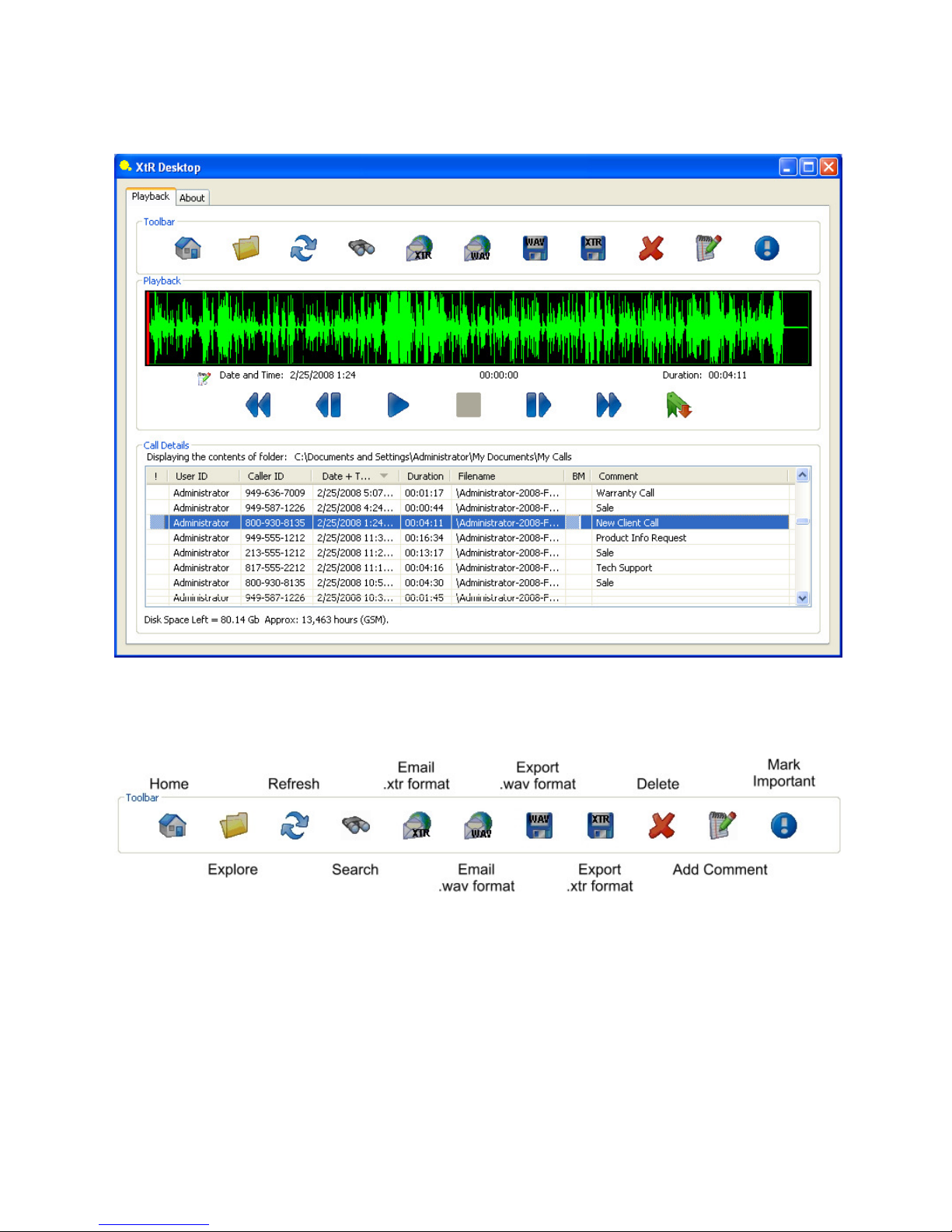Select call from 213-555-1212
The width and height of the screenshot is (952, 1232).
tap(469, 553)
